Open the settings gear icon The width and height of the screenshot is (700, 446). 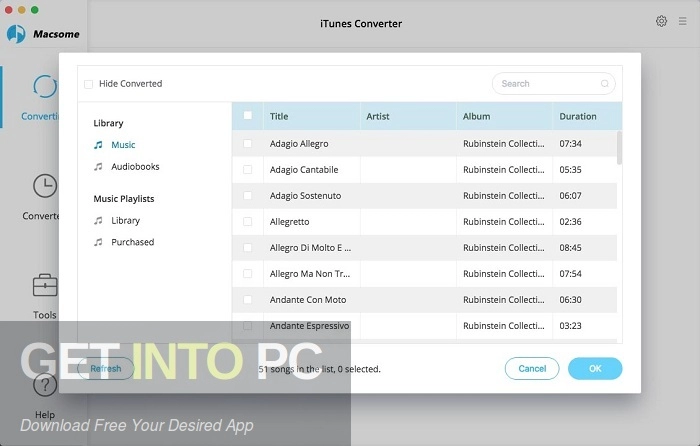tap(661, 21)
